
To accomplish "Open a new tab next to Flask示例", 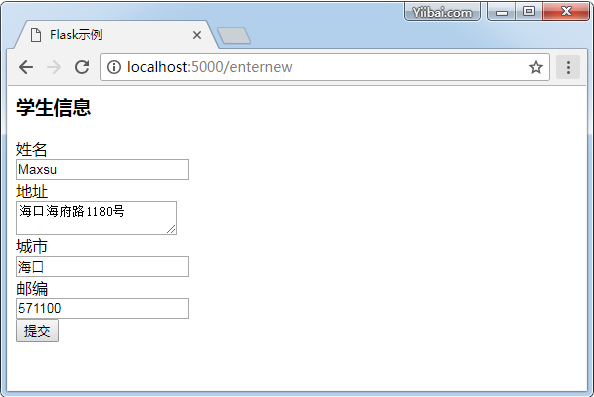I will [234, 36].
